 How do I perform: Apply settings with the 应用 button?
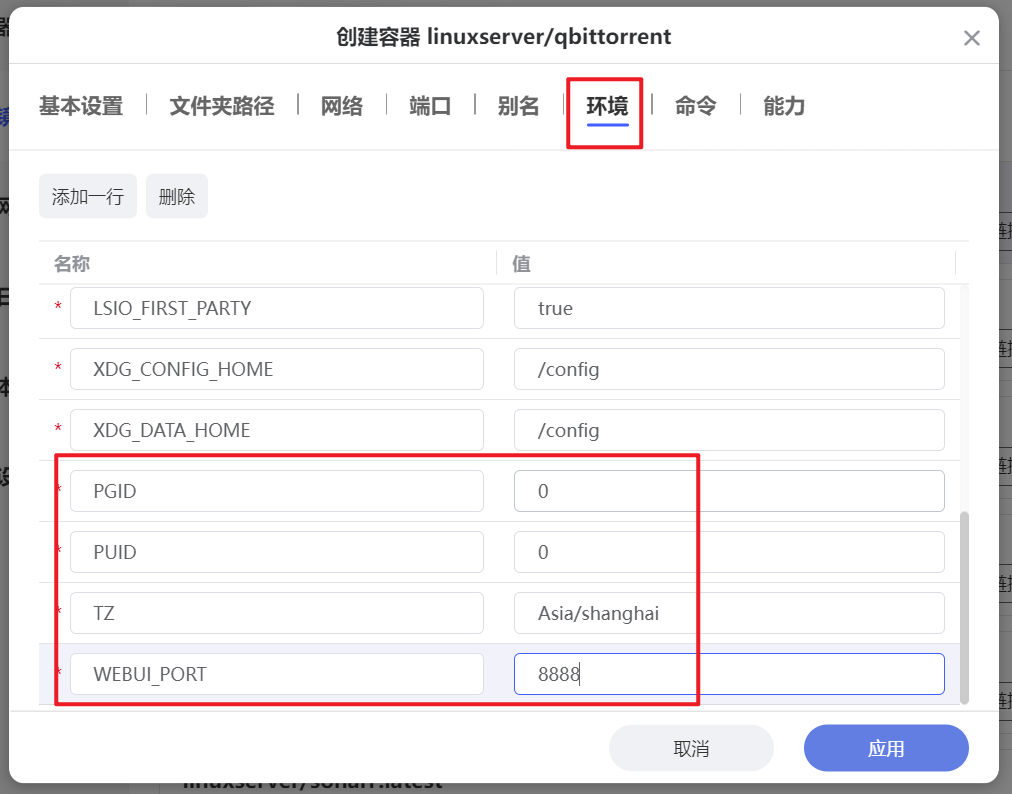pyautogui.click(x=886, y=748)
